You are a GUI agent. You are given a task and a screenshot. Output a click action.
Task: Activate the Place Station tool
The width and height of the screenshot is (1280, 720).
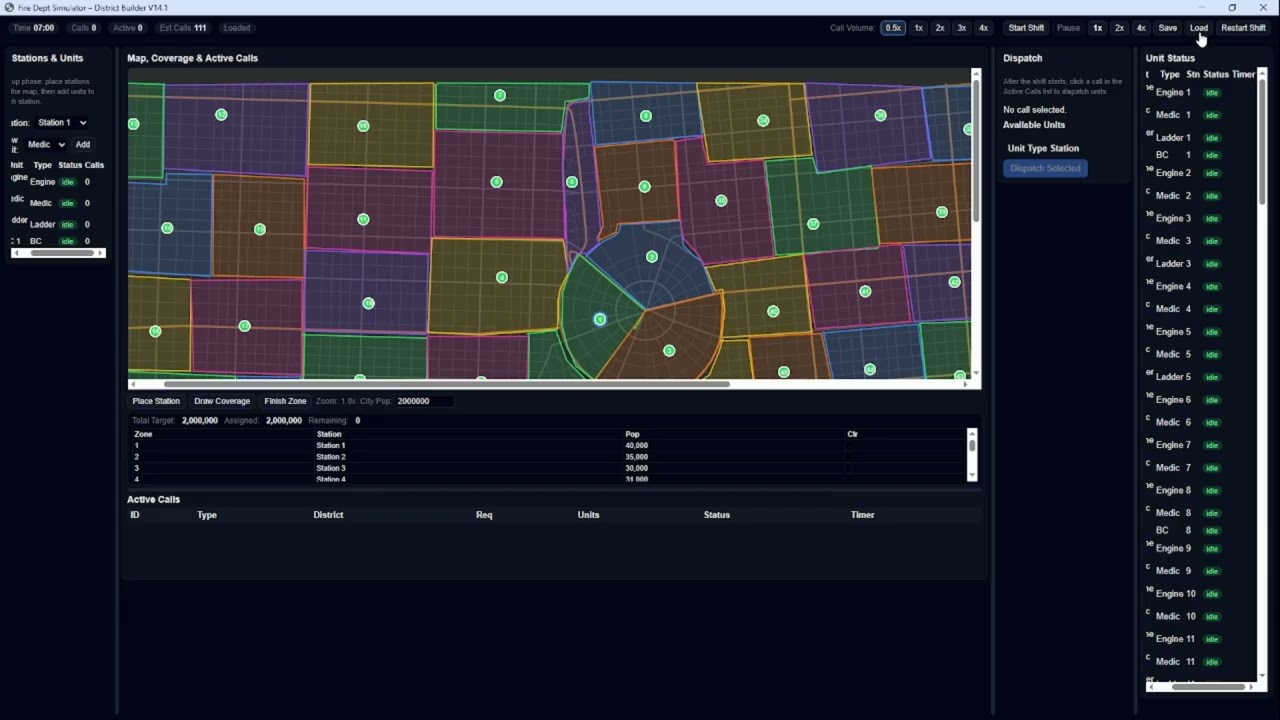156,401
